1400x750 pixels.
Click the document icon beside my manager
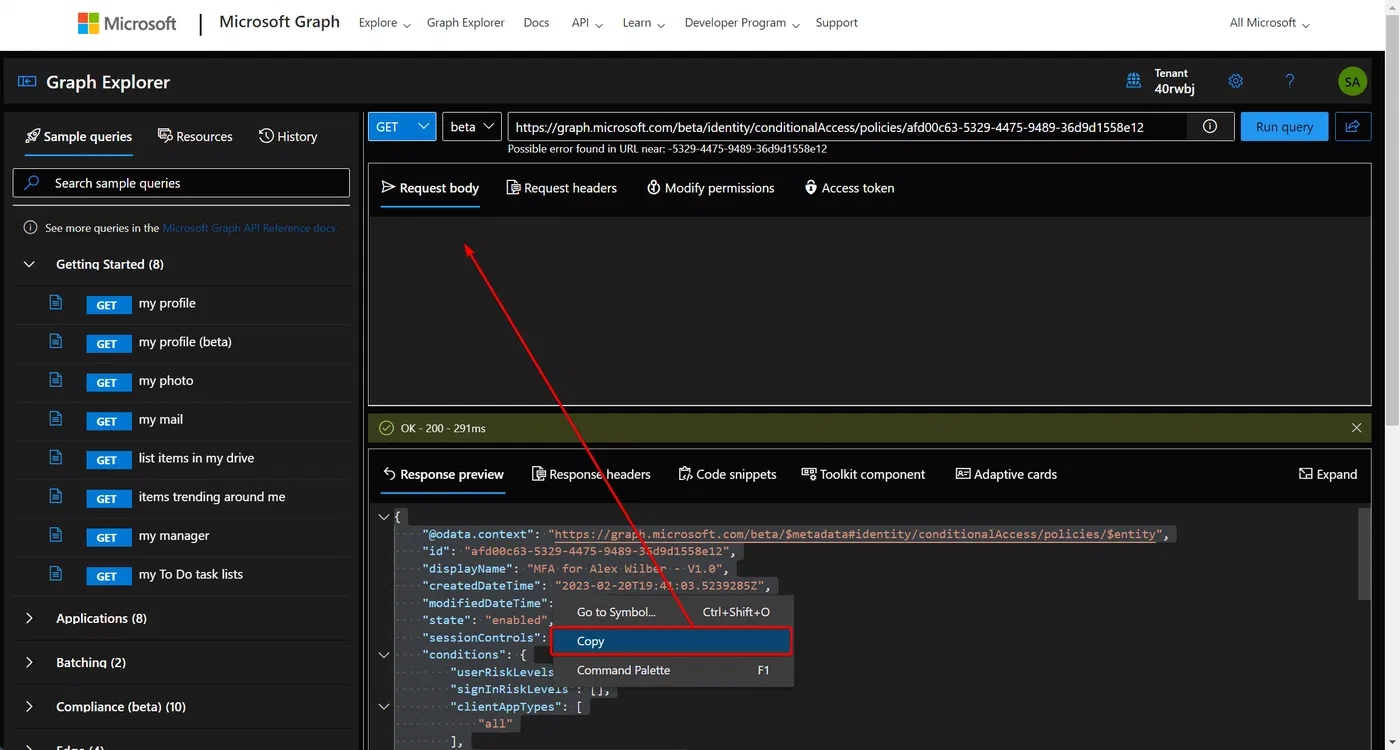56,536
